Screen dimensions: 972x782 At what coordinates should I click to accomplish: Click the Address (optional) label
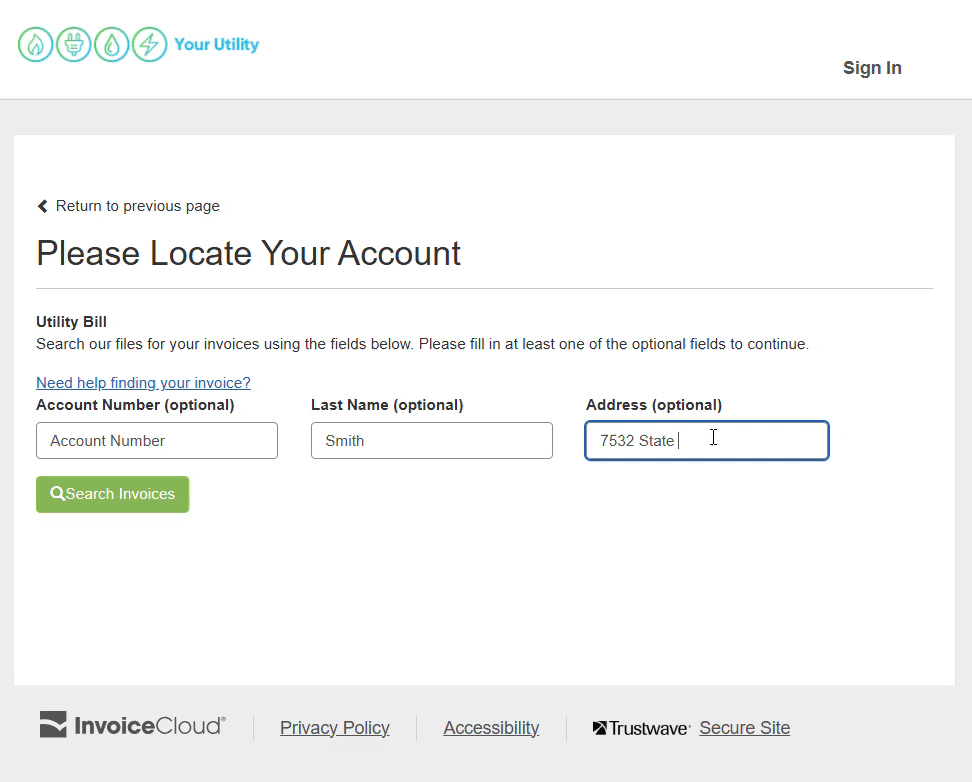(654, 405)
